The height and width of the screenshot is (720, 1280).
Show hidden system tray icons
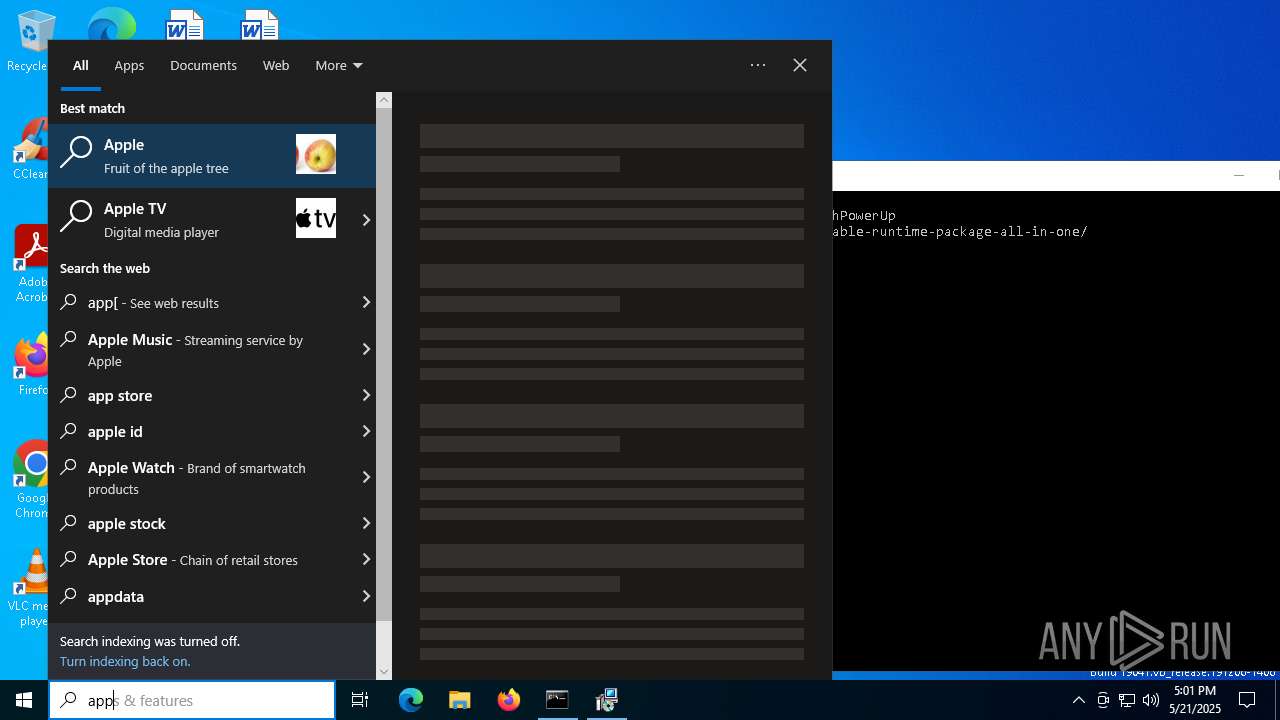click(1078, 700)
